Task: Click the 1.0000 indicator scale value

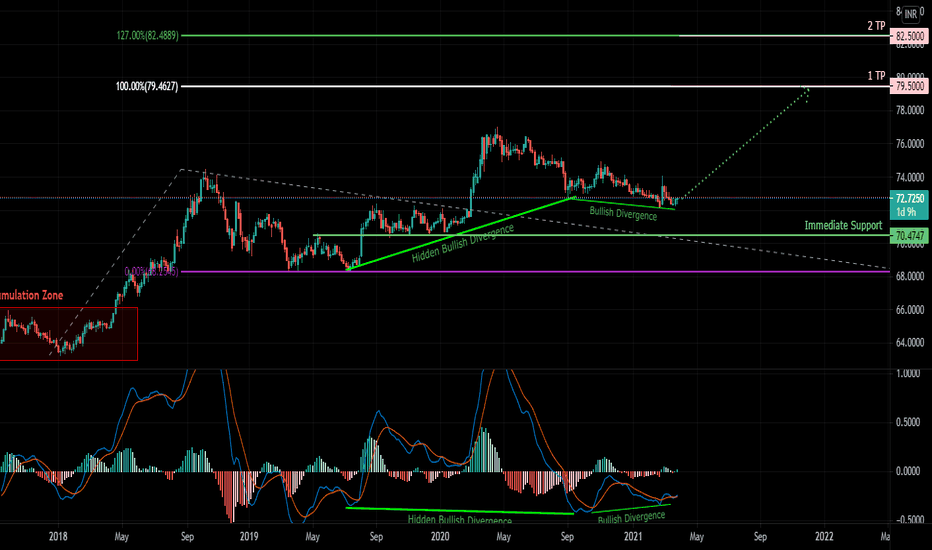Action: pyautogui.click(x=908, y=373)
